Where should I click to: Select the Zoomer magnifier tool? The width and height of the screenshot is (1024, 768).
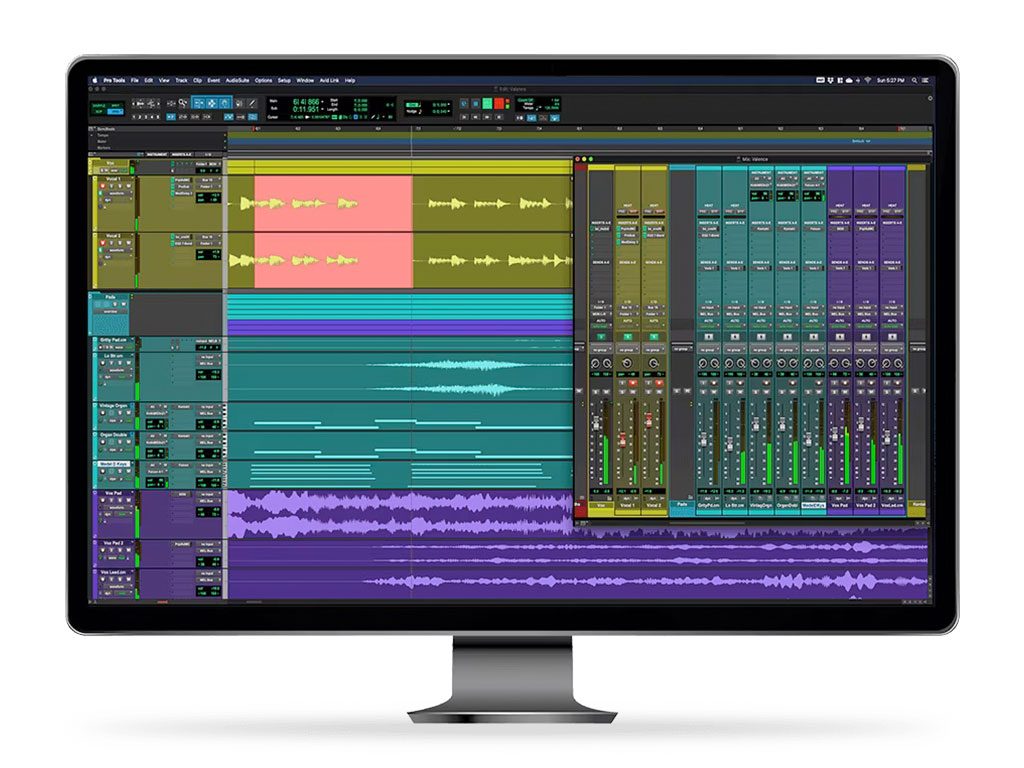tap(184, 103)
